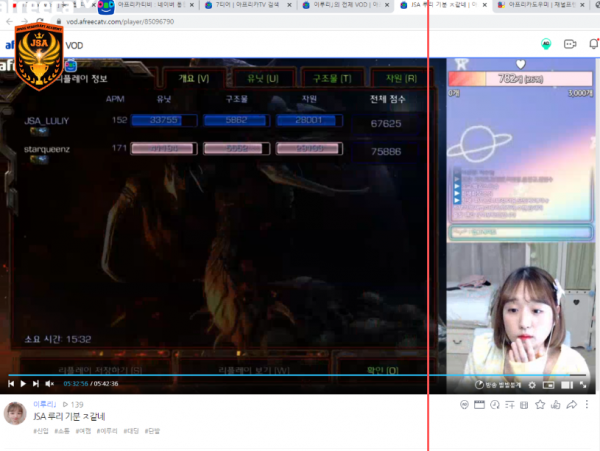Click the round AD icon below the player
600x451 pixels.
(x=464, y=405)
